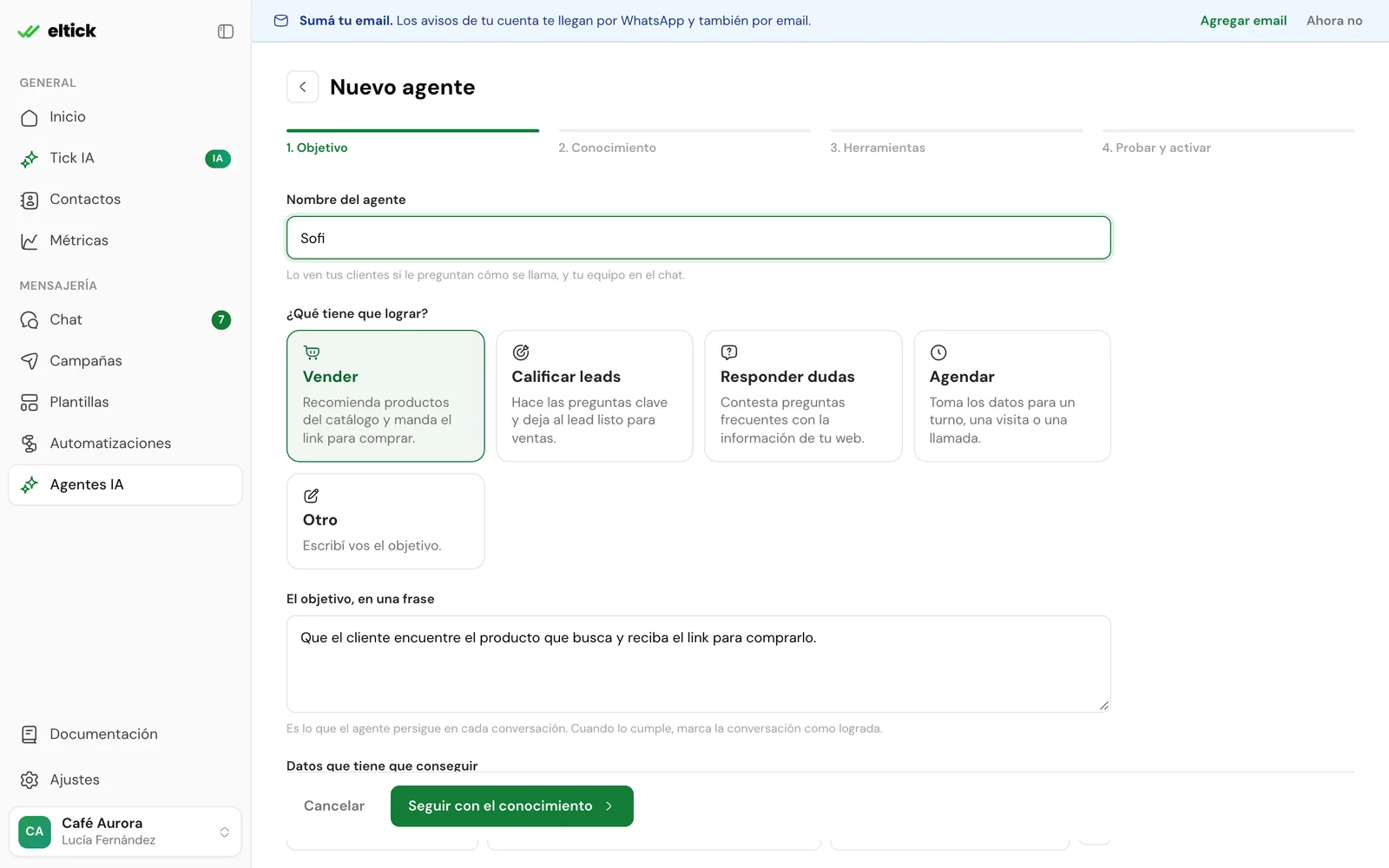Dismiss banner with Ahora no
The height and width of the screenshot is (868, 1389).
(1334, 21)
